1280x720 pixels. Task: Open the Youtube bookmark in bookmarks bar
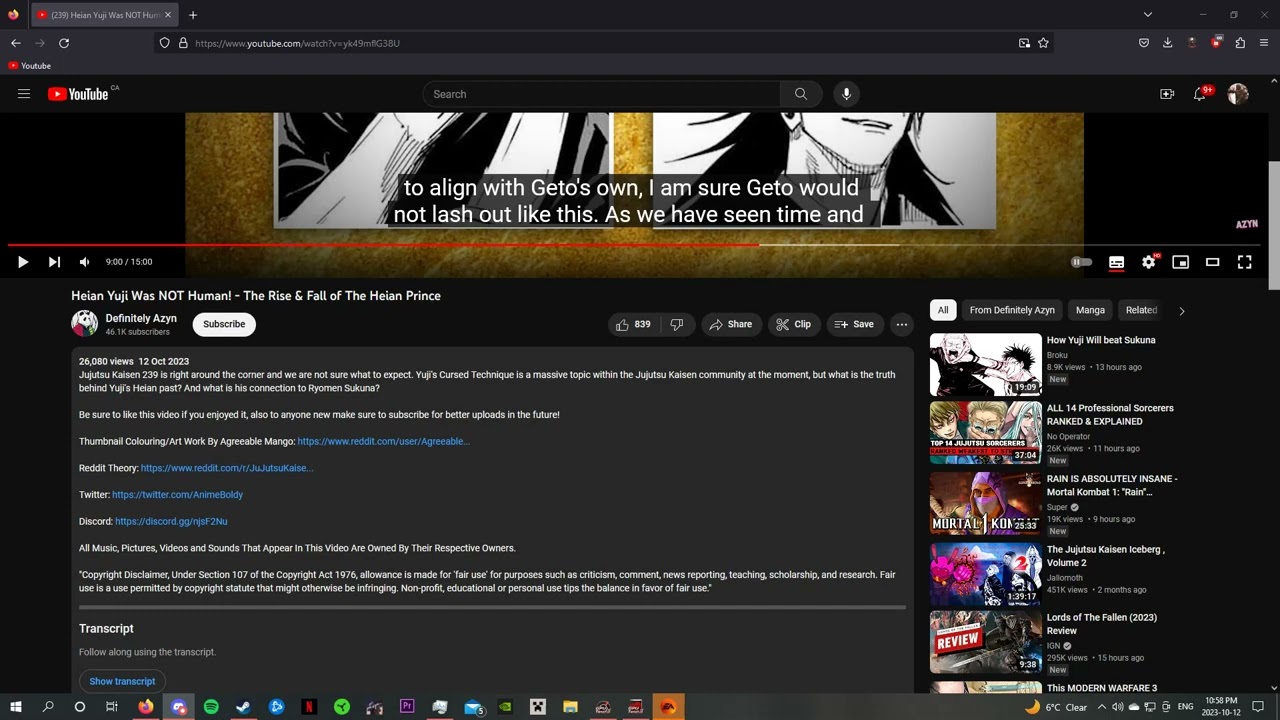[x=29, y=66]
